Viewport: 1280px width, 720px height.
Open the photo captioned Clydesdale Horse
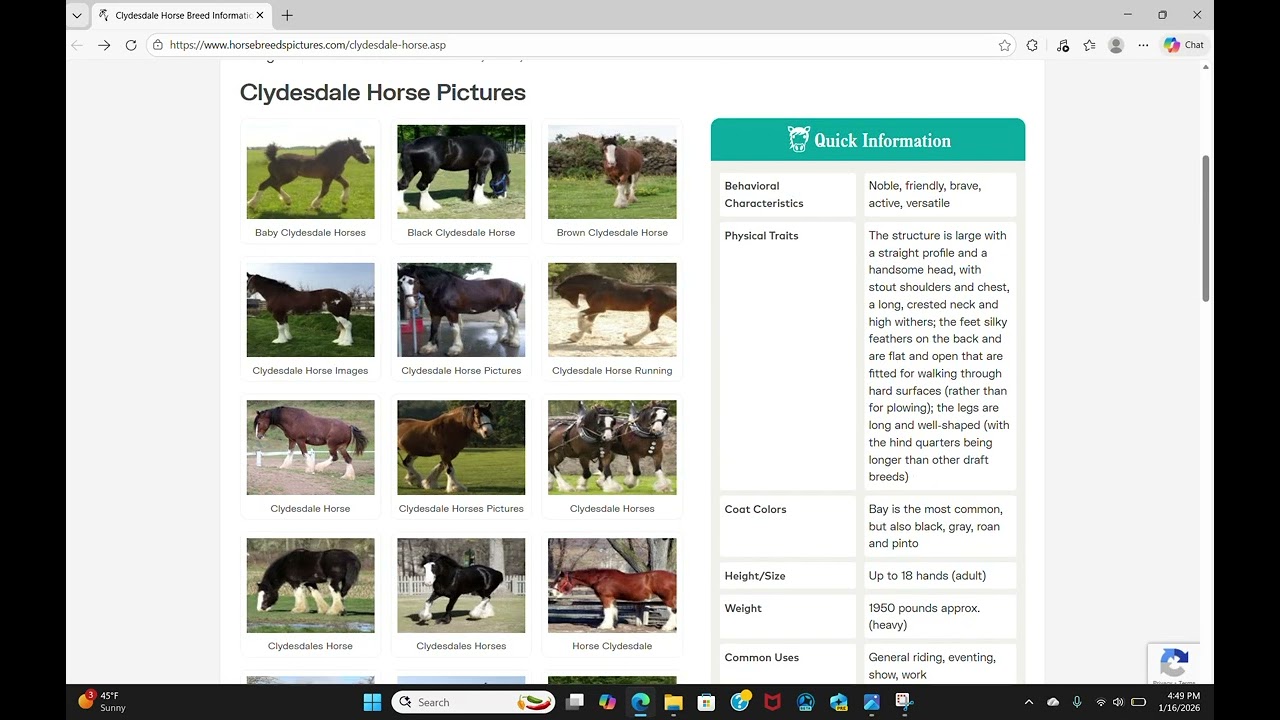click(310, 448)
